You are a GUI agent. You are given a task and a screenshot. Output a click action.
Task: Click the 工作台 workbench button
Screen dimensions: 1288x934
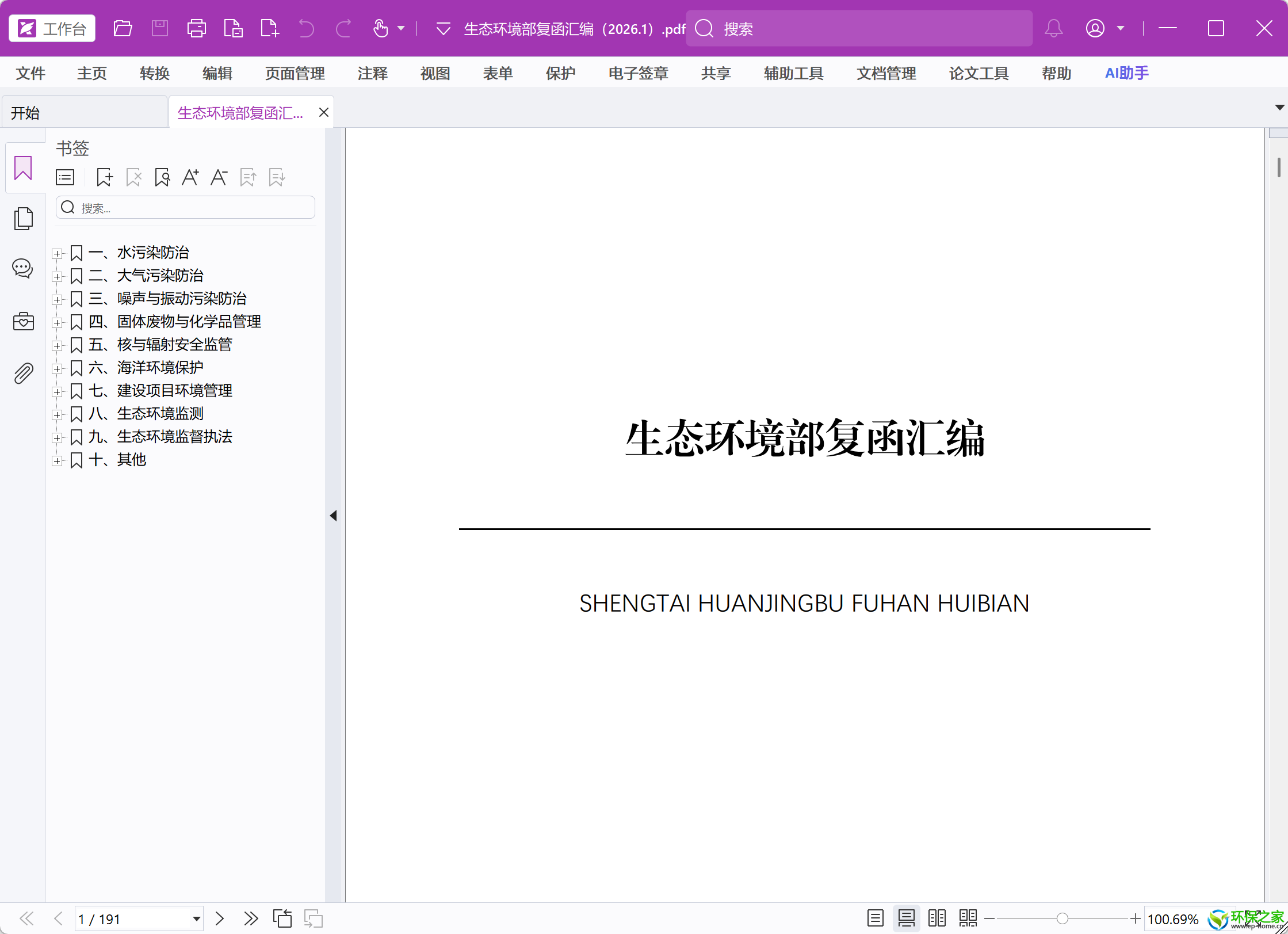click(52, 28)
